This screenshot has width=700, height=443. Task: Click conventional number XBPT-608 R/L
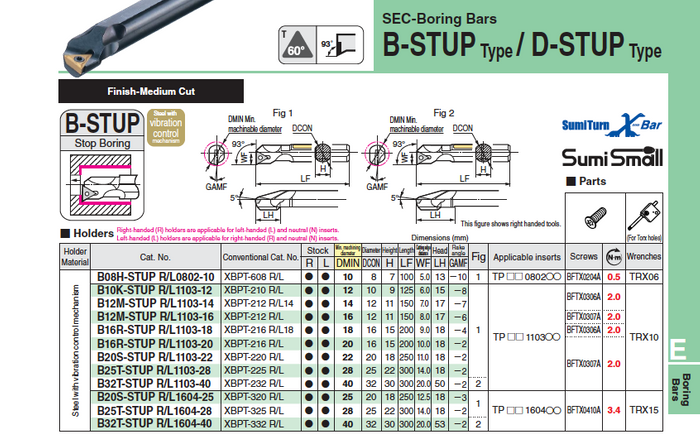(x=253, y=276)
